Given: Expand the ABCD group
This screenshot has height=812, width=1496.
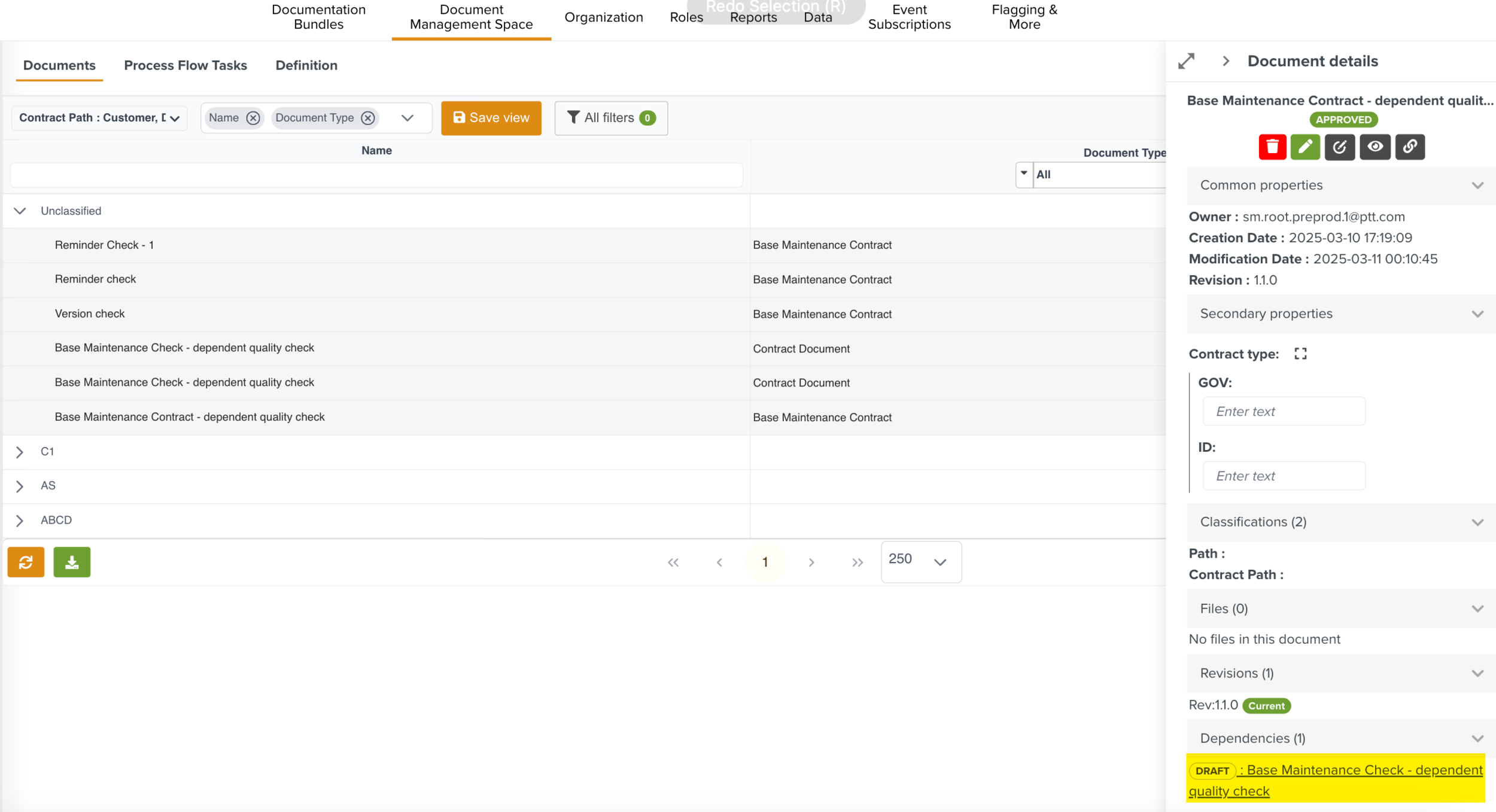Looking at the screenshot, I should click(x=20, y=521).
